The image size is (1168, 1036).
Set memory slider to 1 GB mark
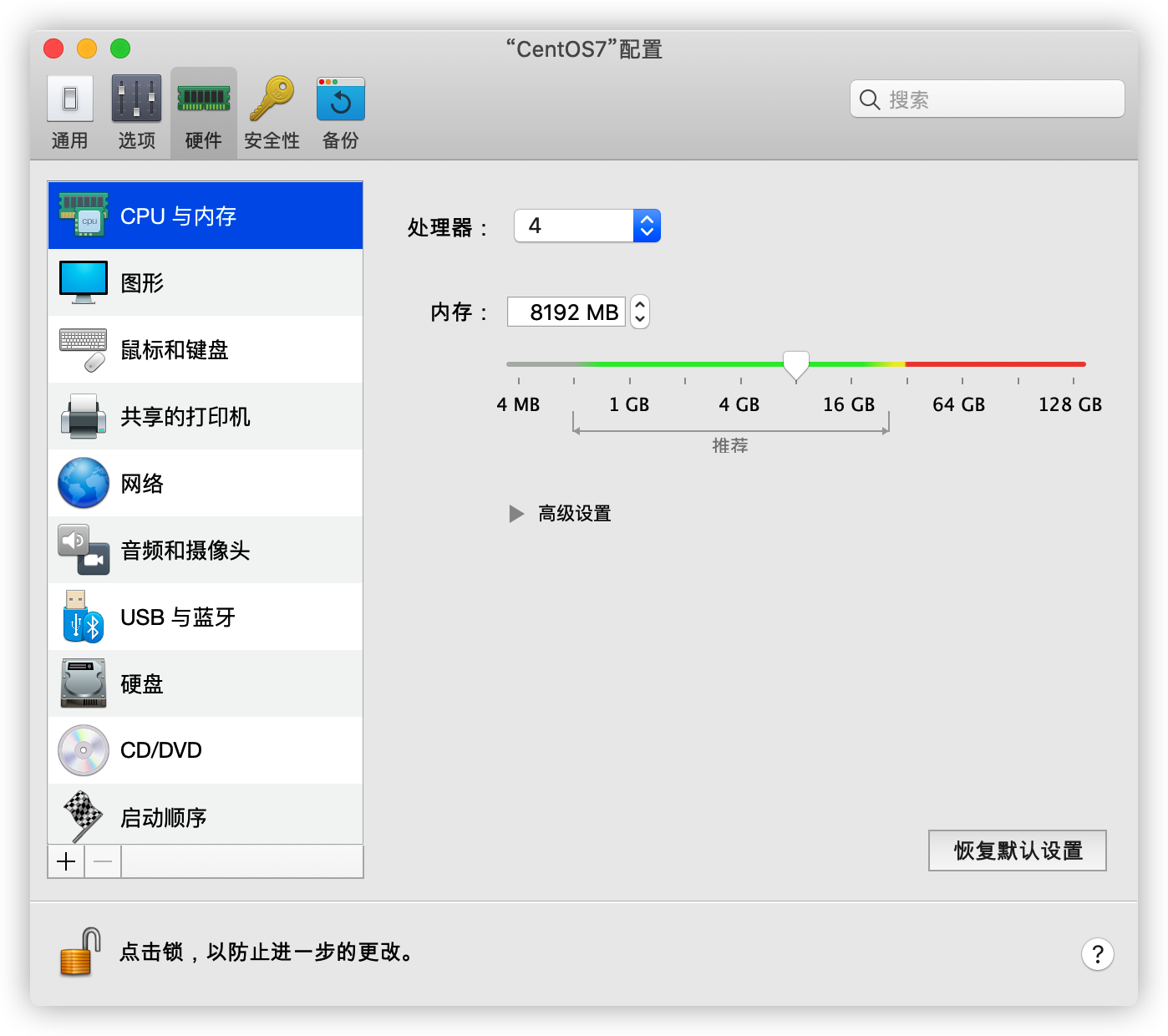pos(630,364)
